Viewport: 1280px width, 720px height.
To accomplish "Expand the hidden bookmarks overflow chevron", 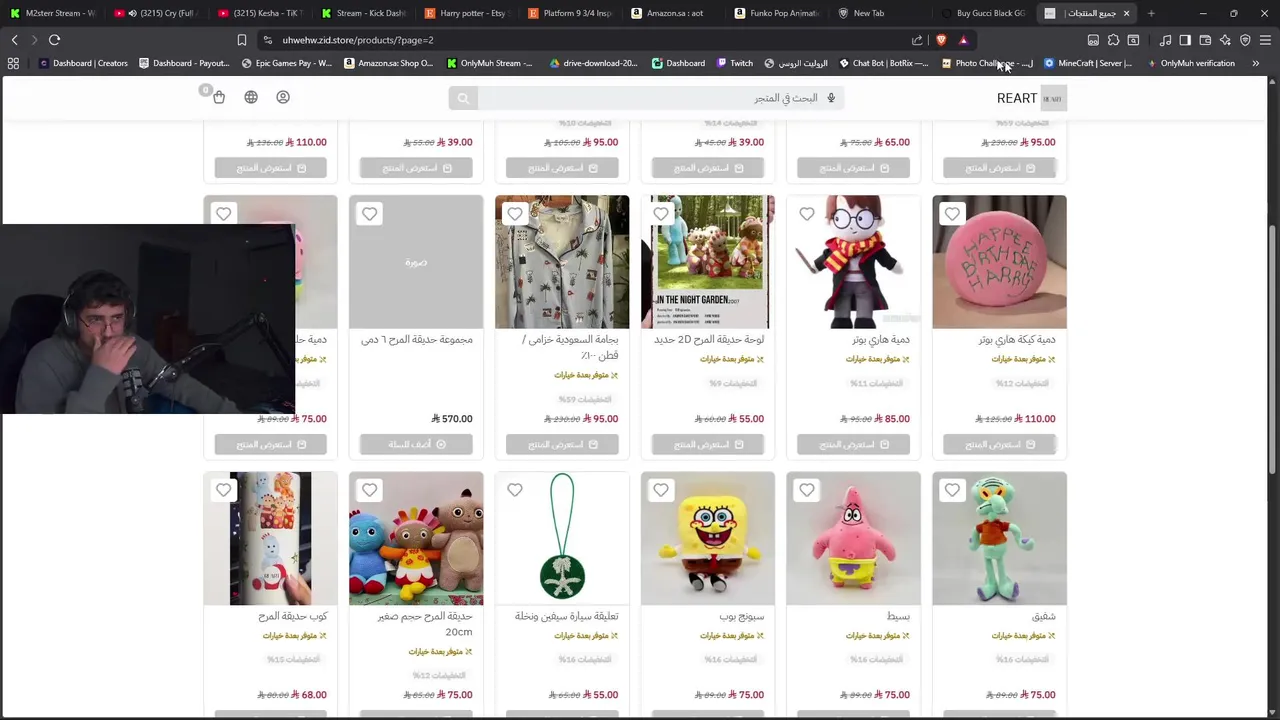I will (x=1255, y=63).
